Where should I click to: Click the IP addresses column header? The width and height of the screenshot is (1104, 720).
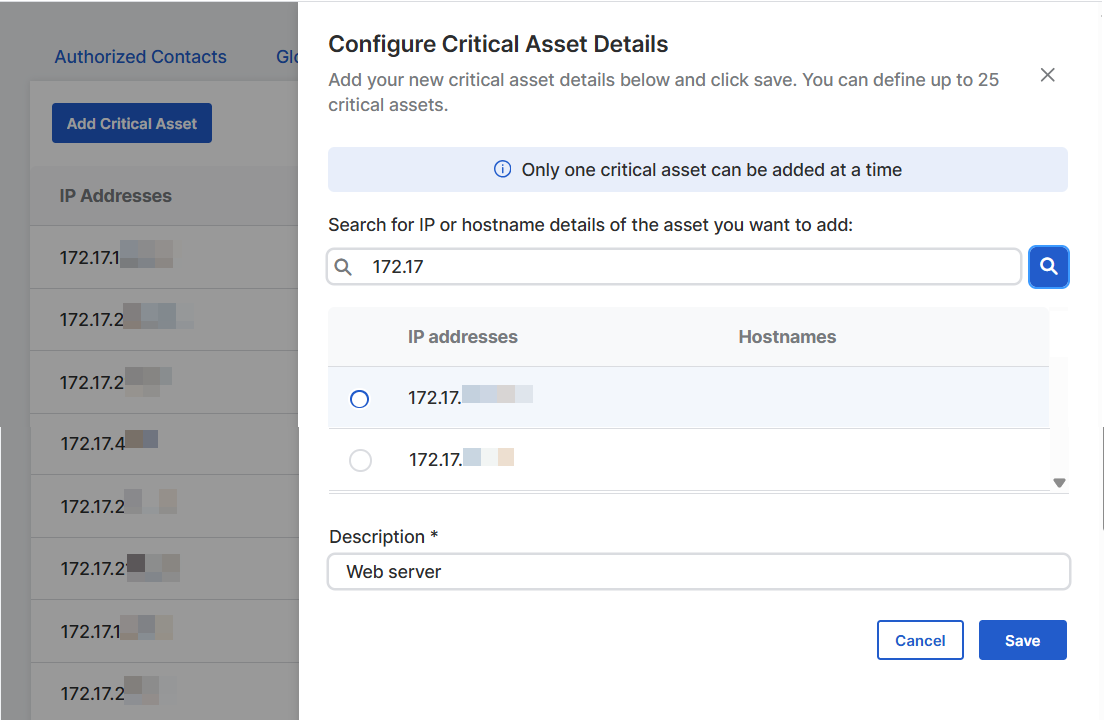(x=463, y=337)
